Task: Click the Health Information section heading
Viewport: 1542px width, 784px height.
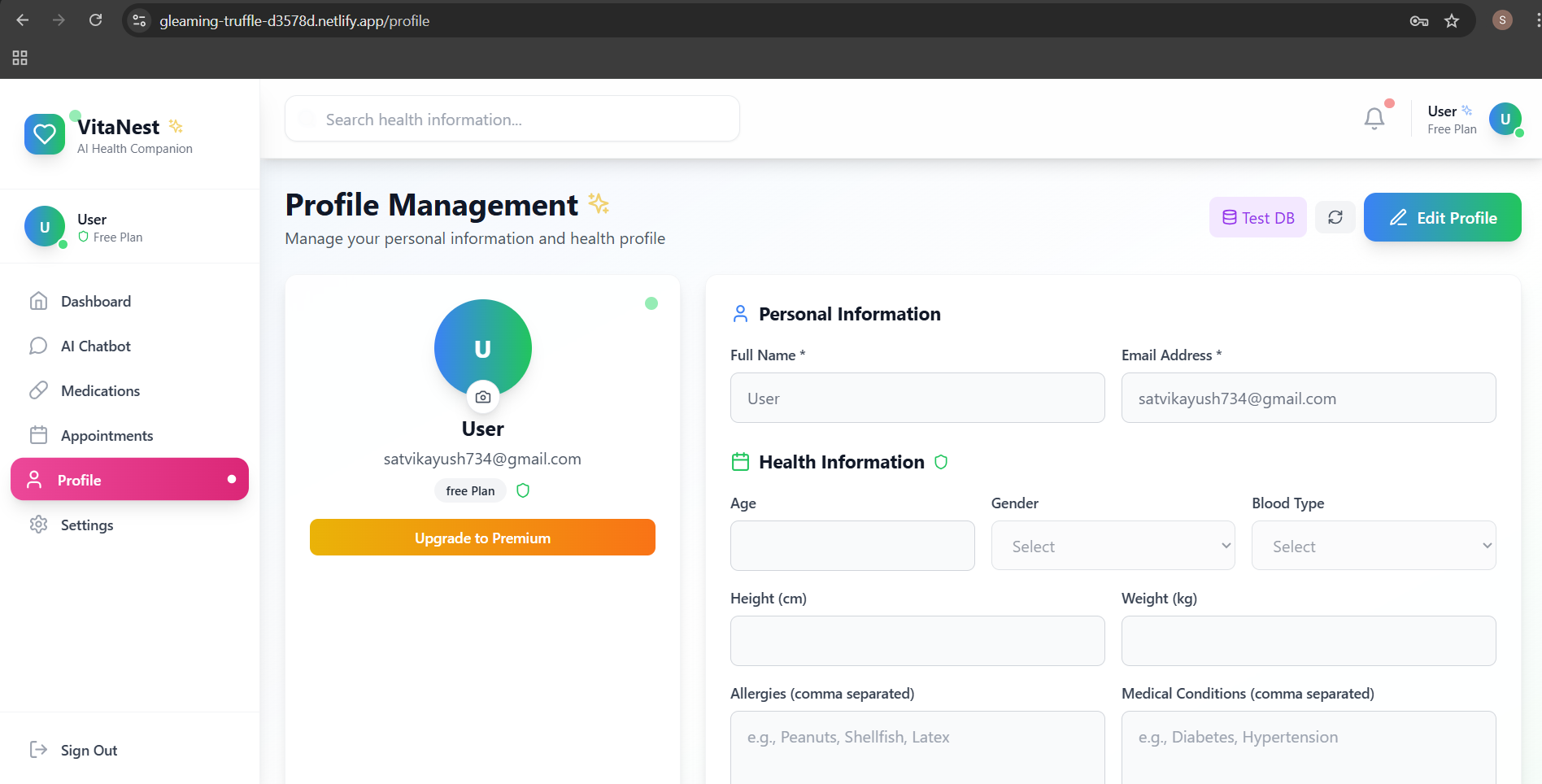Action: (x=842, y=462)
